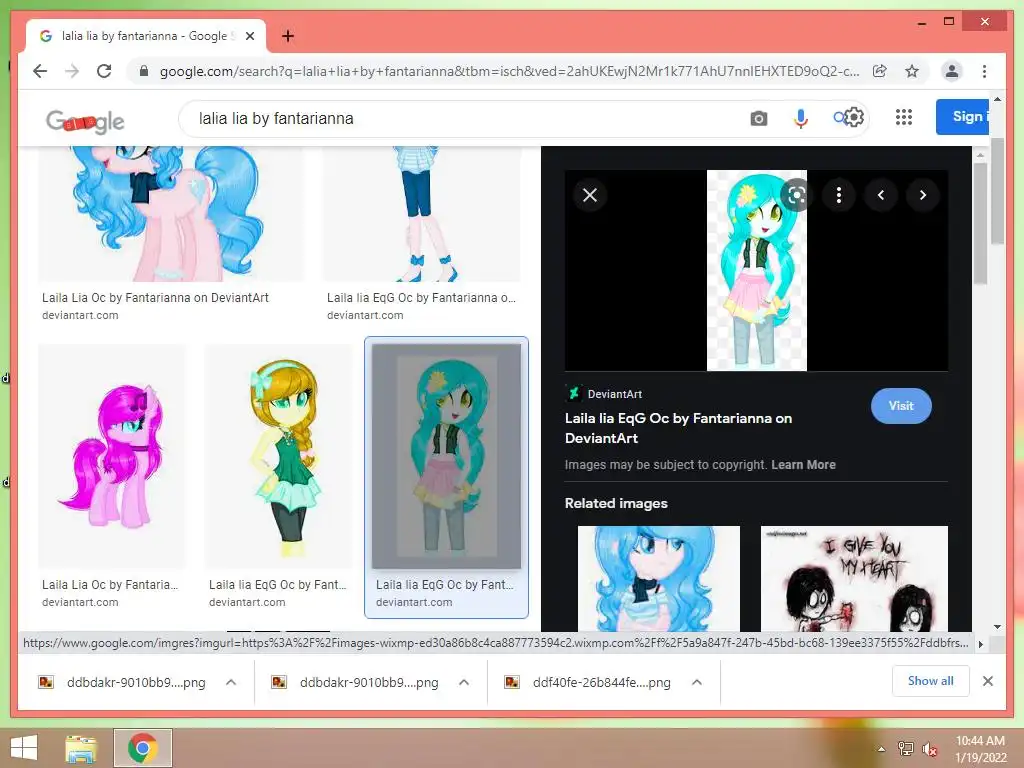This screenshot has height=768, width=1024.
Task: Open the network tray icon
Action: pos(906,749)
